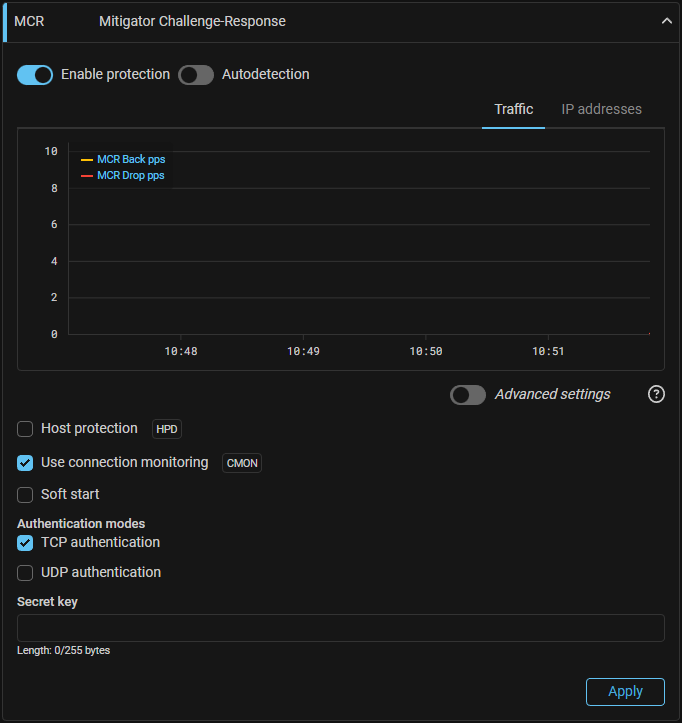The image size is (682, 723).
Task: Open the IP addresses tab
Action: [601, 109]
